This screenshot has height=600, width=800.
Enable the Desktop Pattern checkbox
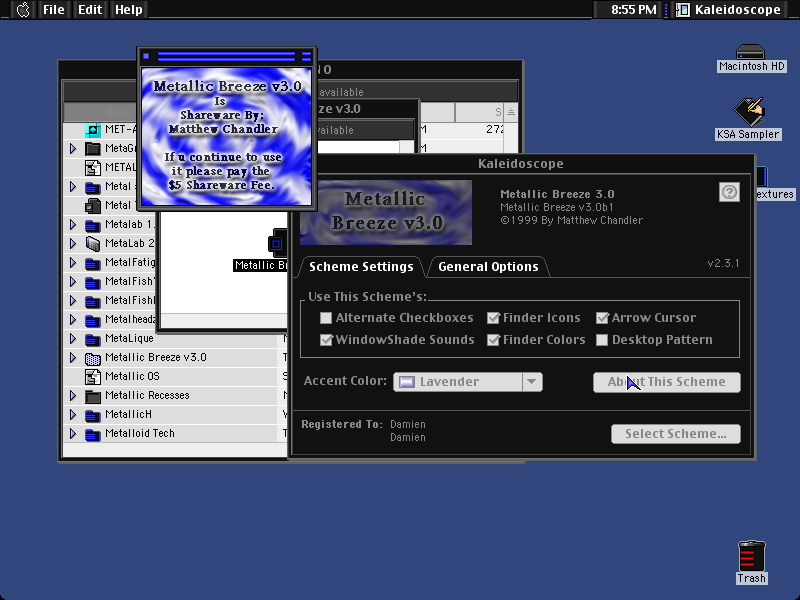coord(602,340)
